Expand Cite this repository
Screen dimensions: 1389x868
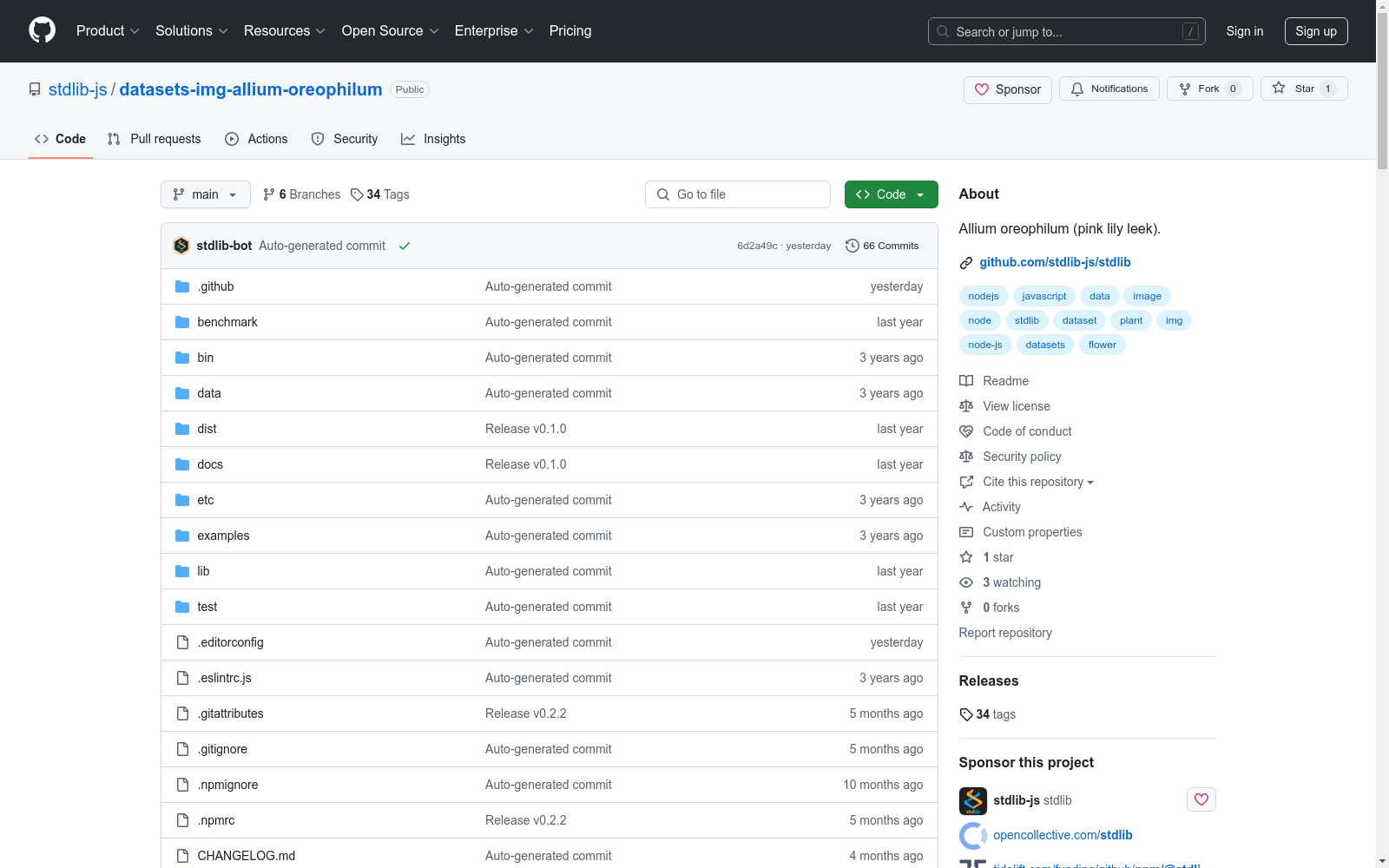point(1038,482)
